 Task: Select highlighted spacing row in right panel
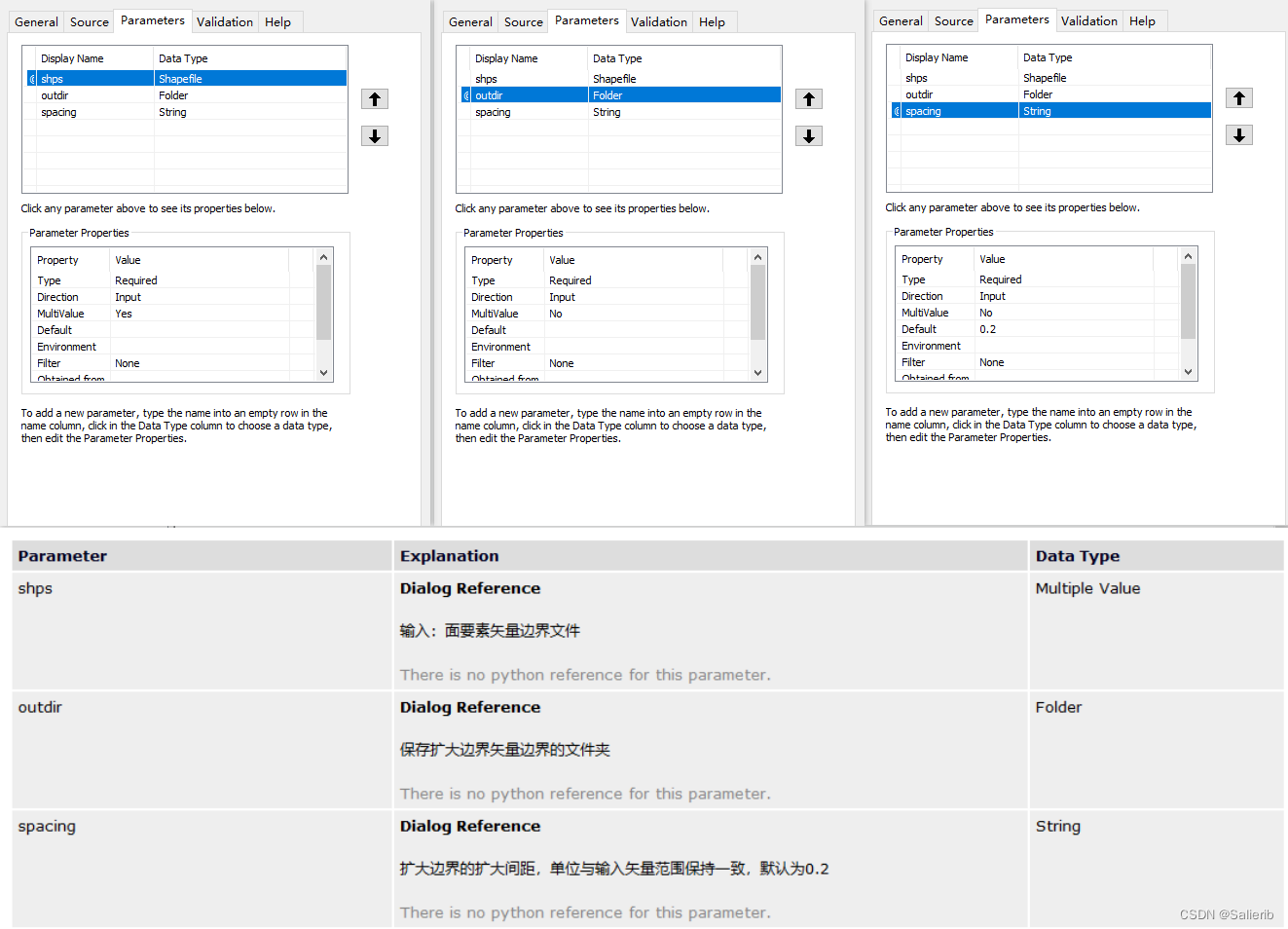(1051, 111)
